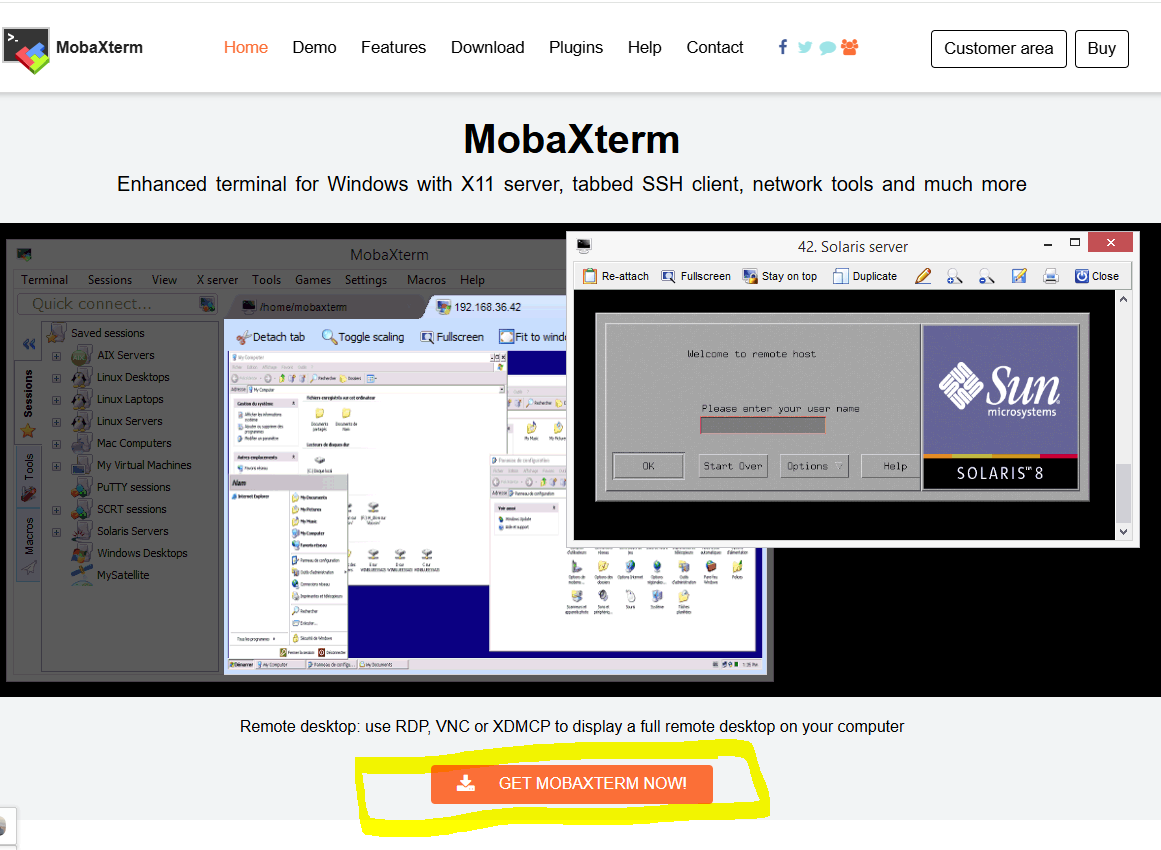Click the orange community people icon

point(849,47)
